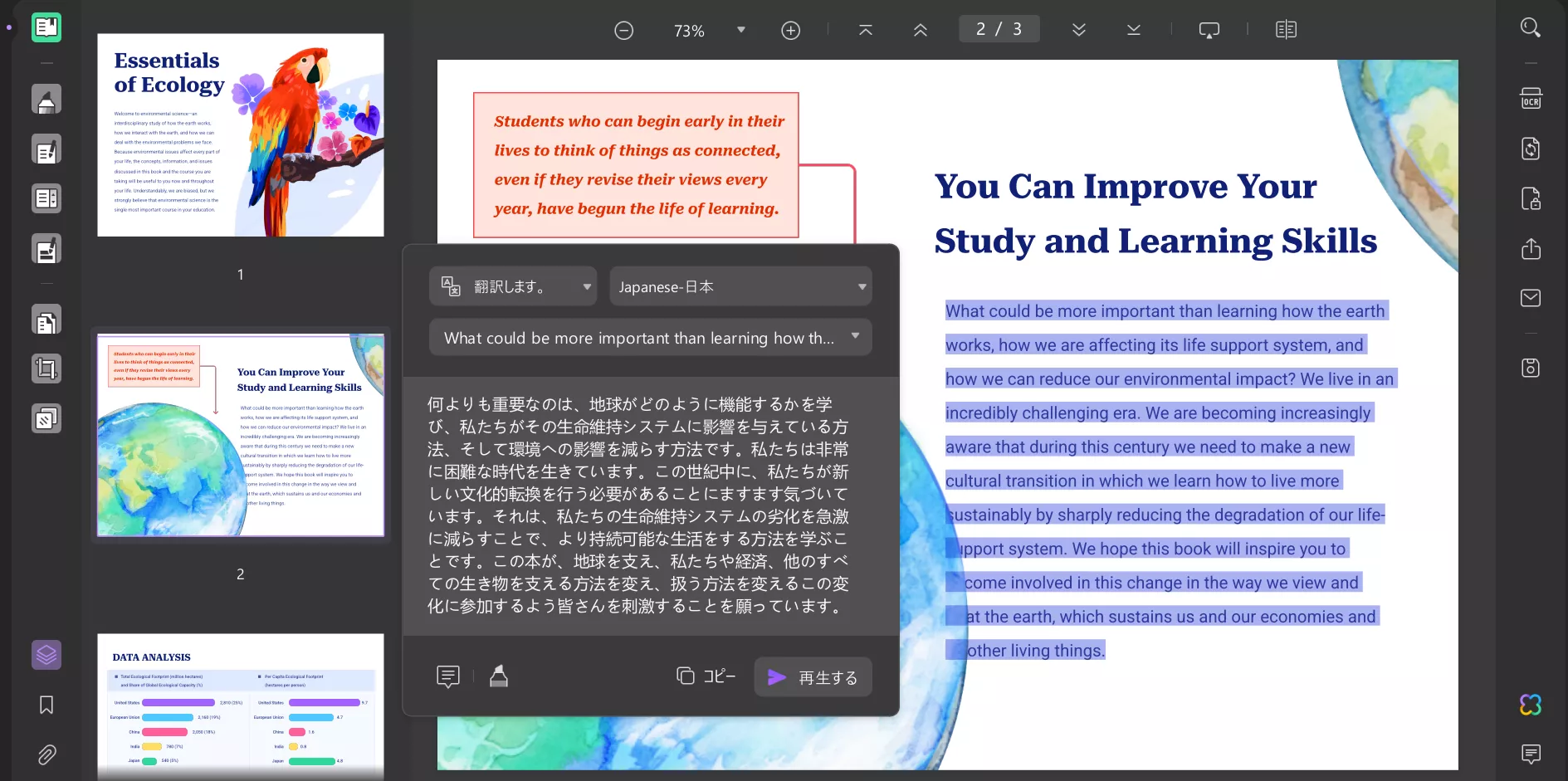The width and height of the screenshot is (1568, 781).
Task: Expand the source text 'What could be more important' field
Action: [x=651, y=338]
